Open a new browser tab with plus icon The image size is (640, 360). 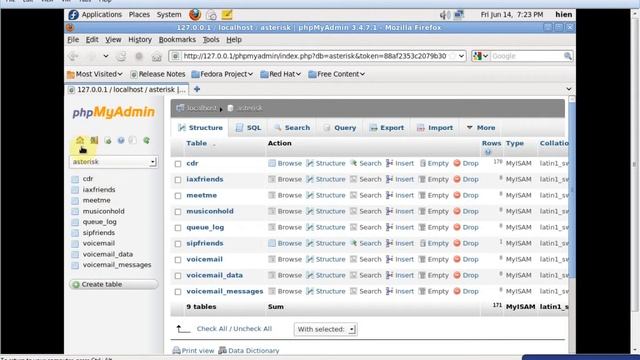tap(197, 89)
